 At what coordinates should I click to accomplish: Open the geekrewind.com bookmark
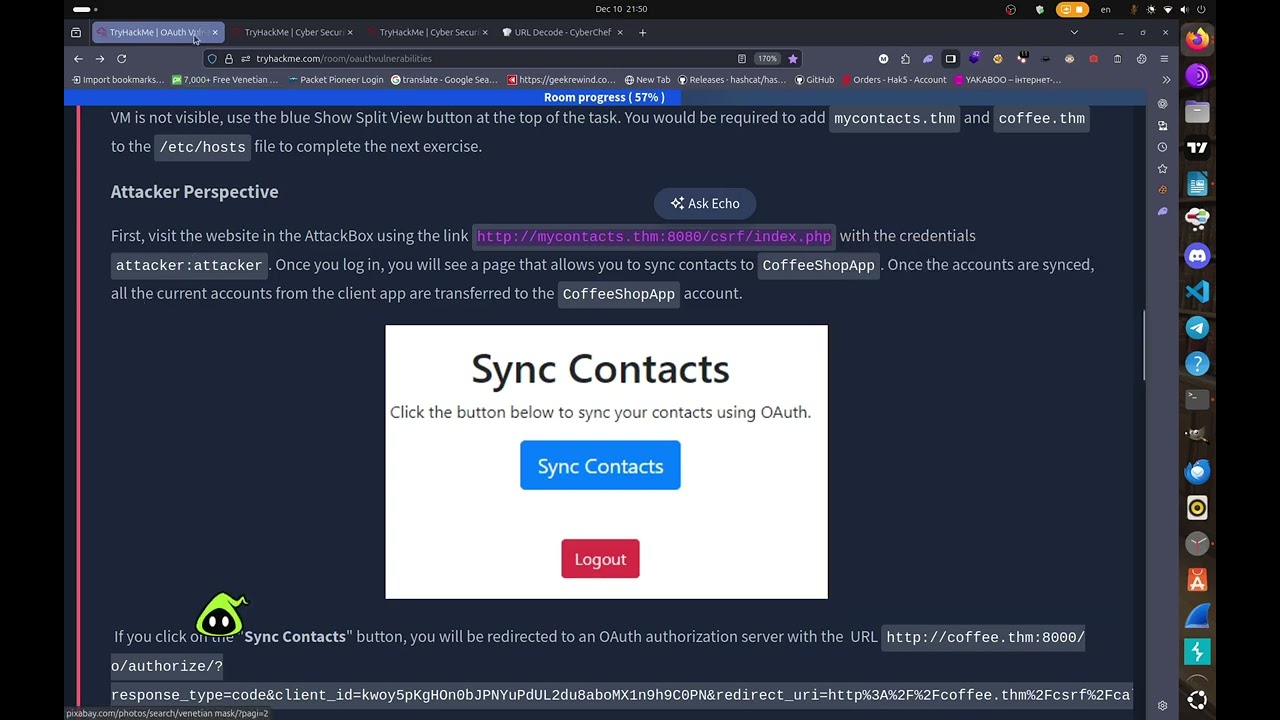tap(561, 80)
